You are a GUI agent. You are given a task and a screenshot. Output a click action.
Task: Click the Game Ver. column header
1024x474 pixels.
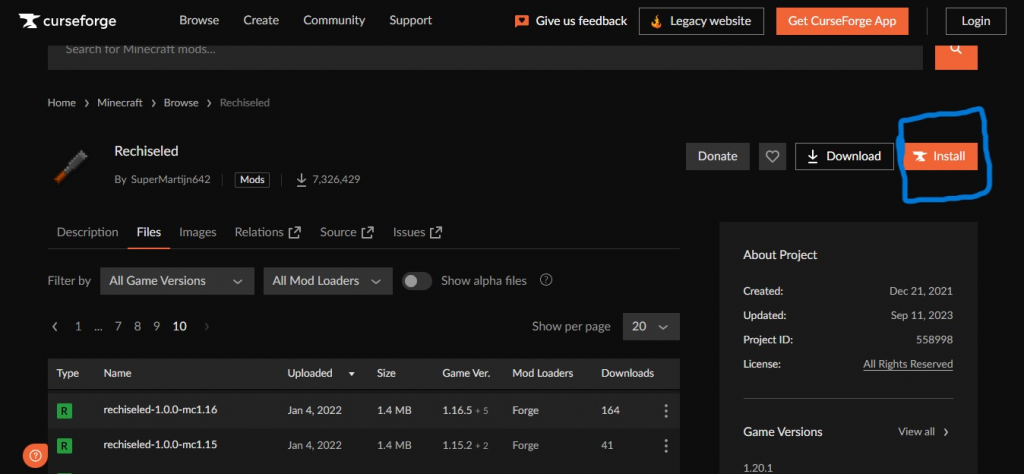click(x=466, y=373)
